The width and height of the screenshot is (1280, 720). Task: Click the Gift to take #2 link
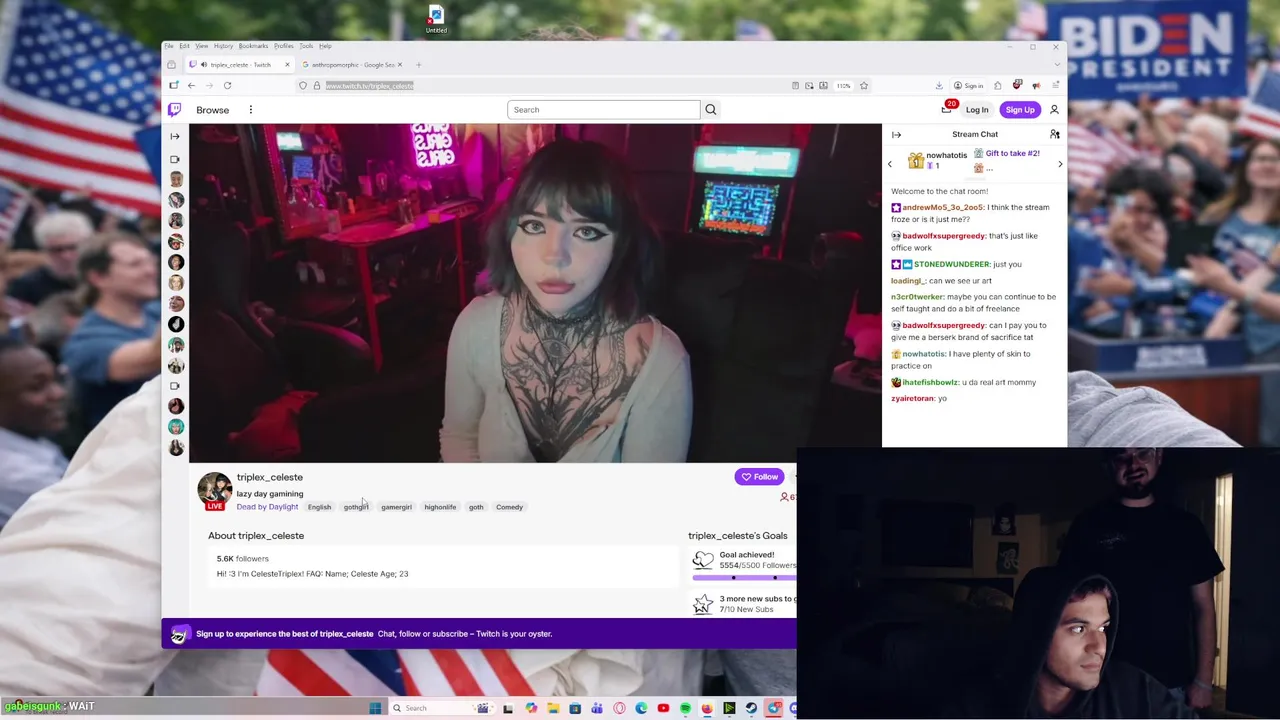(x=1012, y=153)
